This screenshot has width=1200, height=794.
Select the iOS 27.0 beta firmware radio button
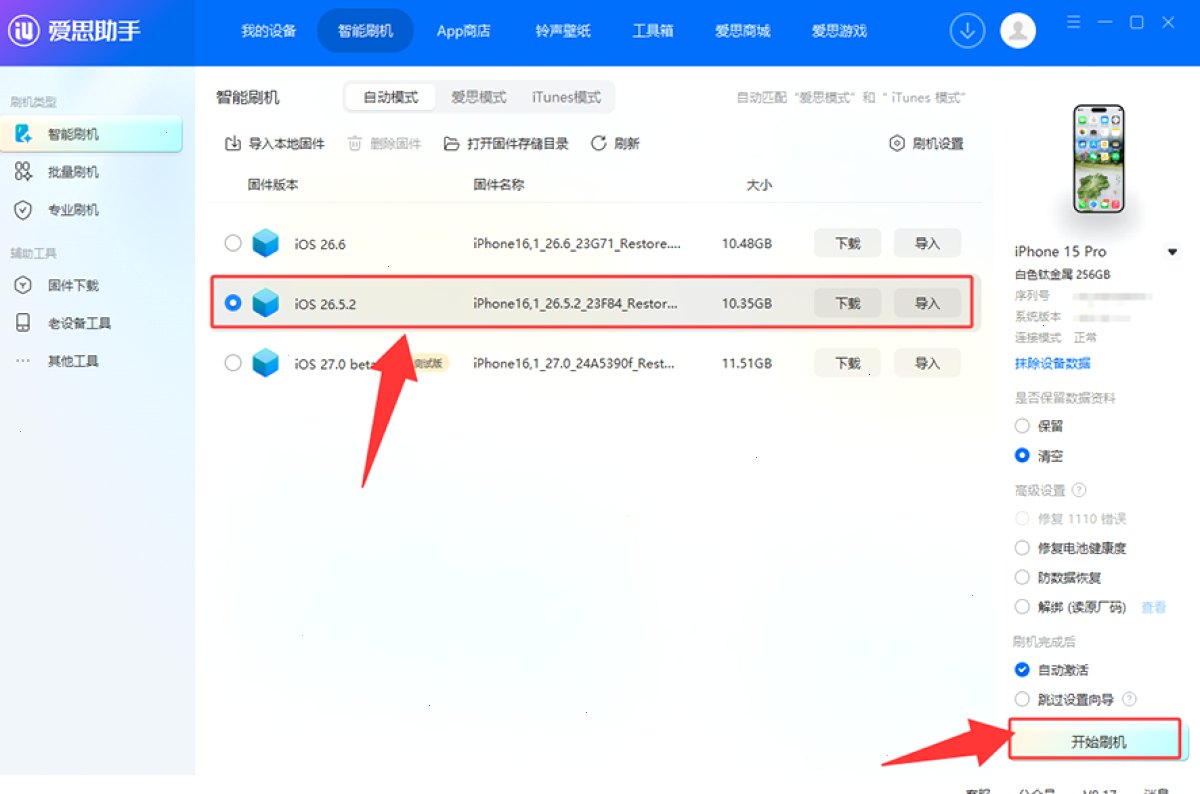click(233, 363)
